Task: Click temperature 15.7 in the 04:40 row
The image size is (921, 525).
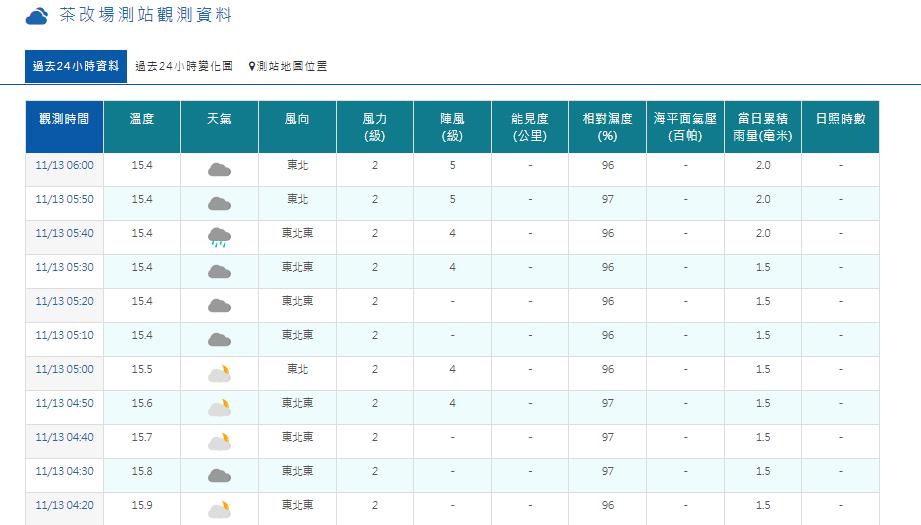Action: coord(142,438)
